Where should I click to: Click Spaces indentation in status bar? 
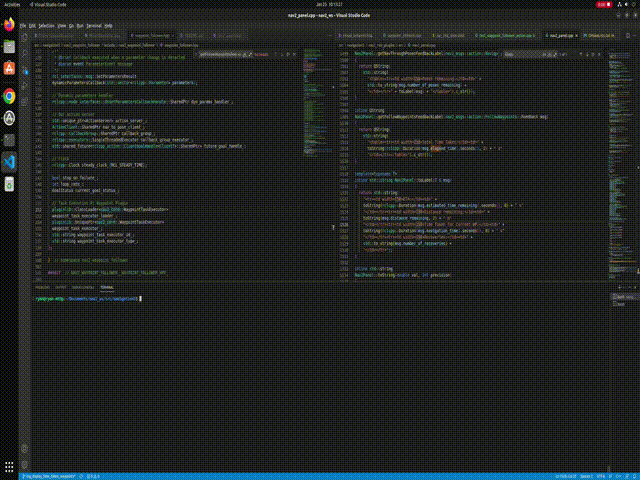click(587, 476)
